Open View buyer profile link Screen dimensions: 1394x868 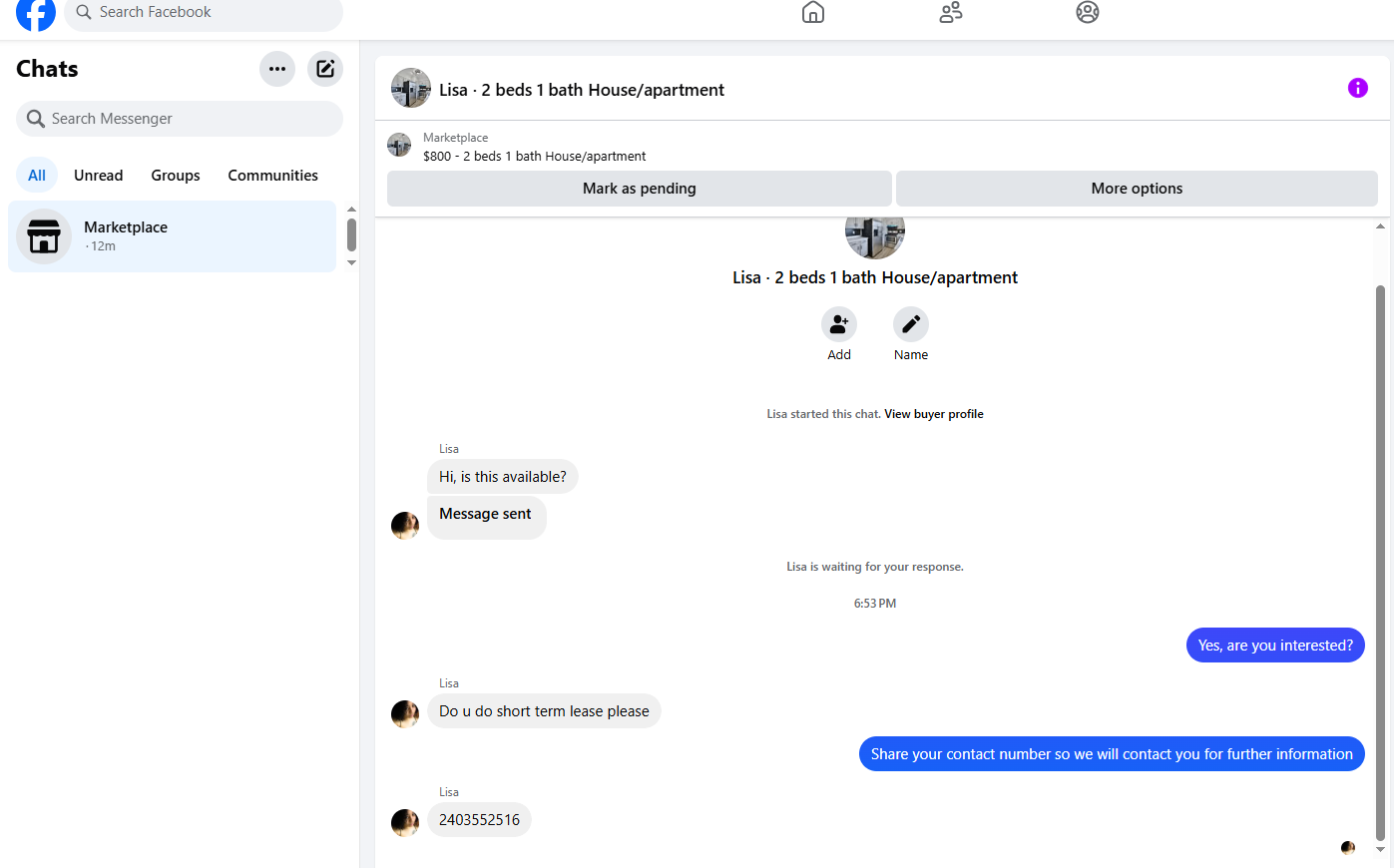tap(934, 414)
